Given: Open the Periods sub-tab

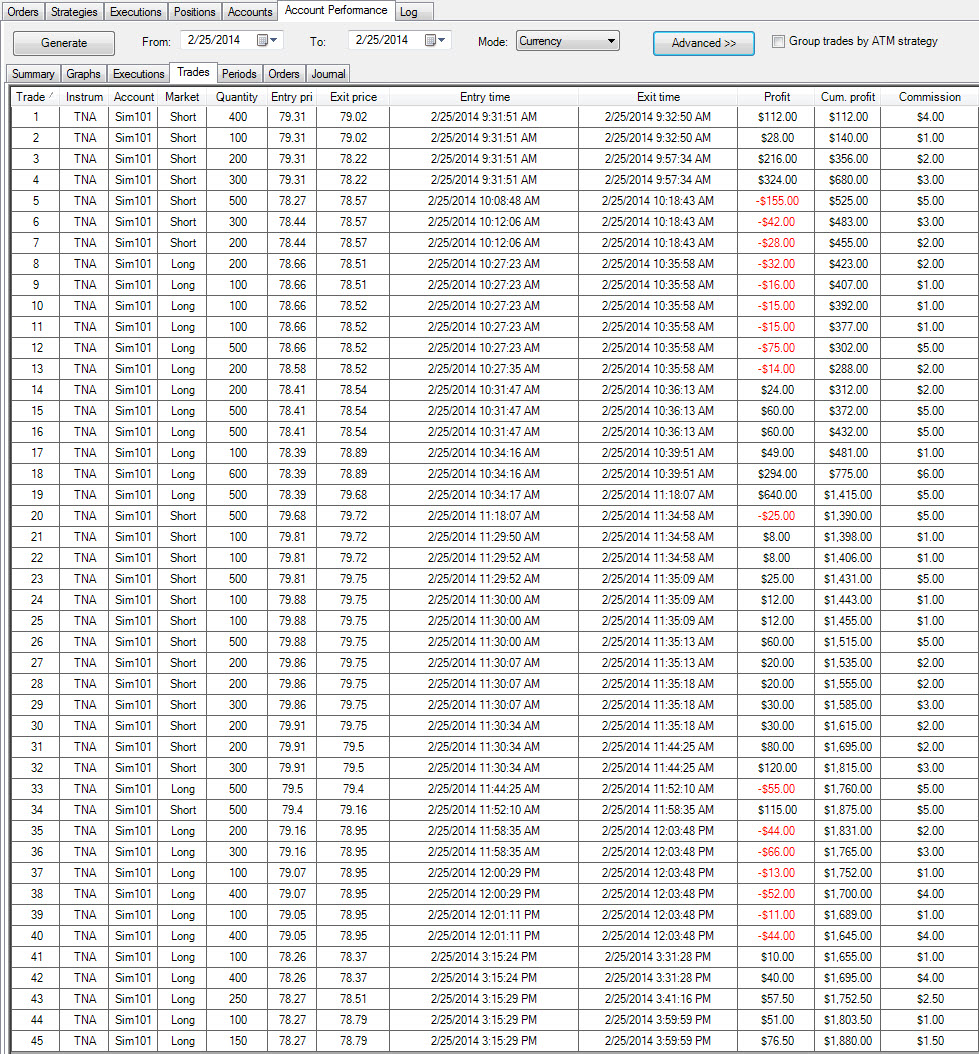Looking at the screenshot, I should (239, 74).
